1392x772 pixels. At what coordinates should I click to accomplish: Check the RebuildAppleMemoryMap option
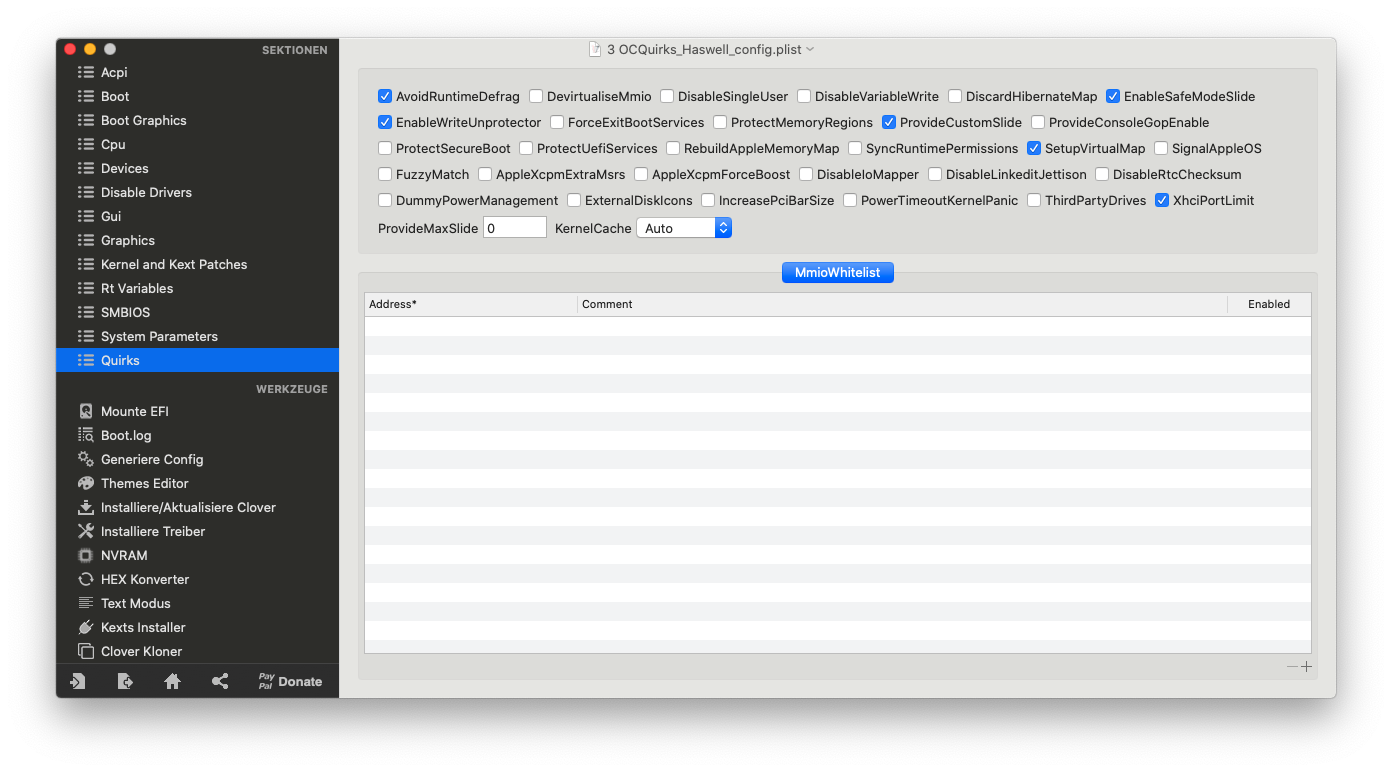point(673,149)
